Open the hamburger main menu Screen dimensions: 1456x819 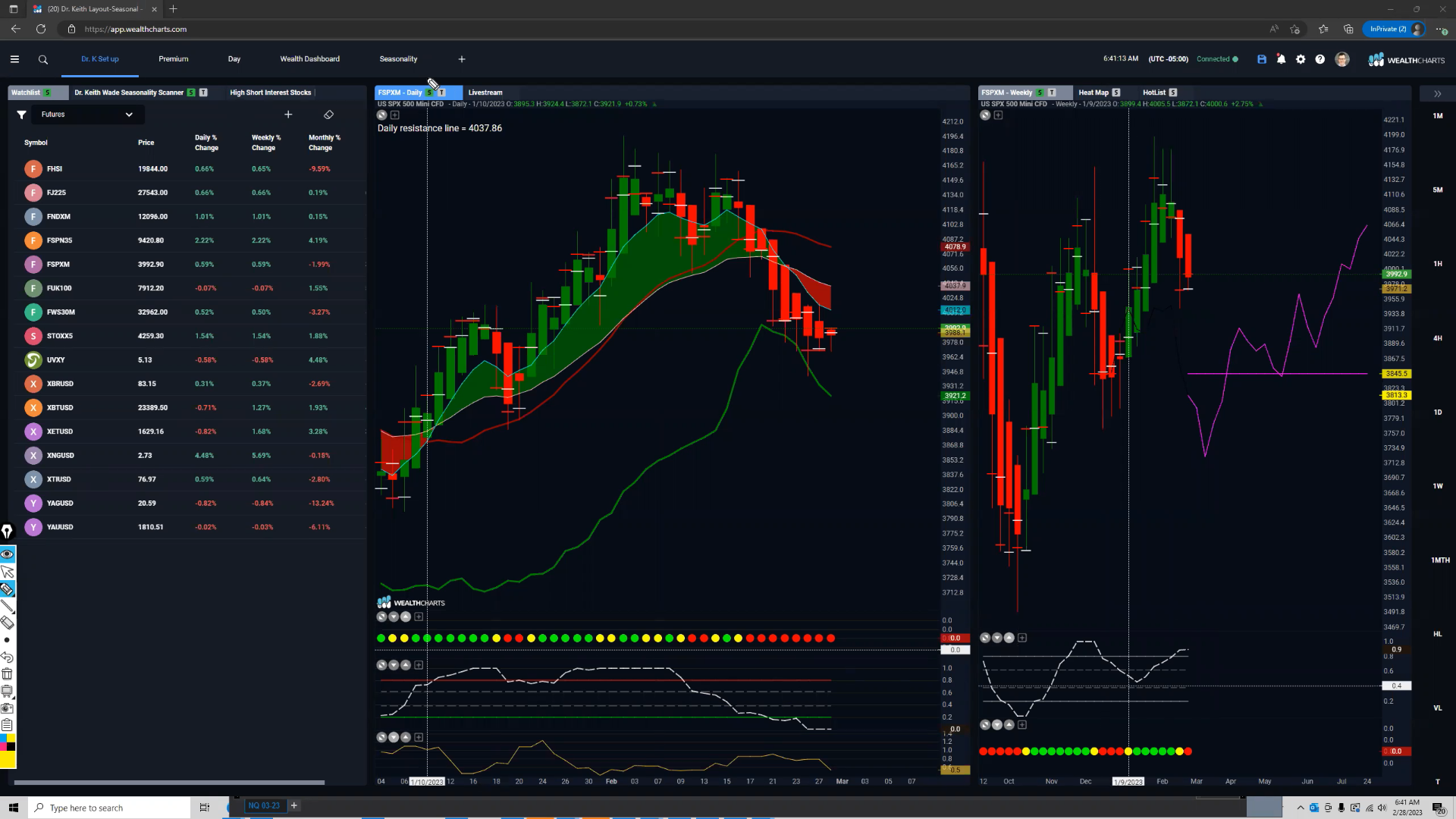14,59
